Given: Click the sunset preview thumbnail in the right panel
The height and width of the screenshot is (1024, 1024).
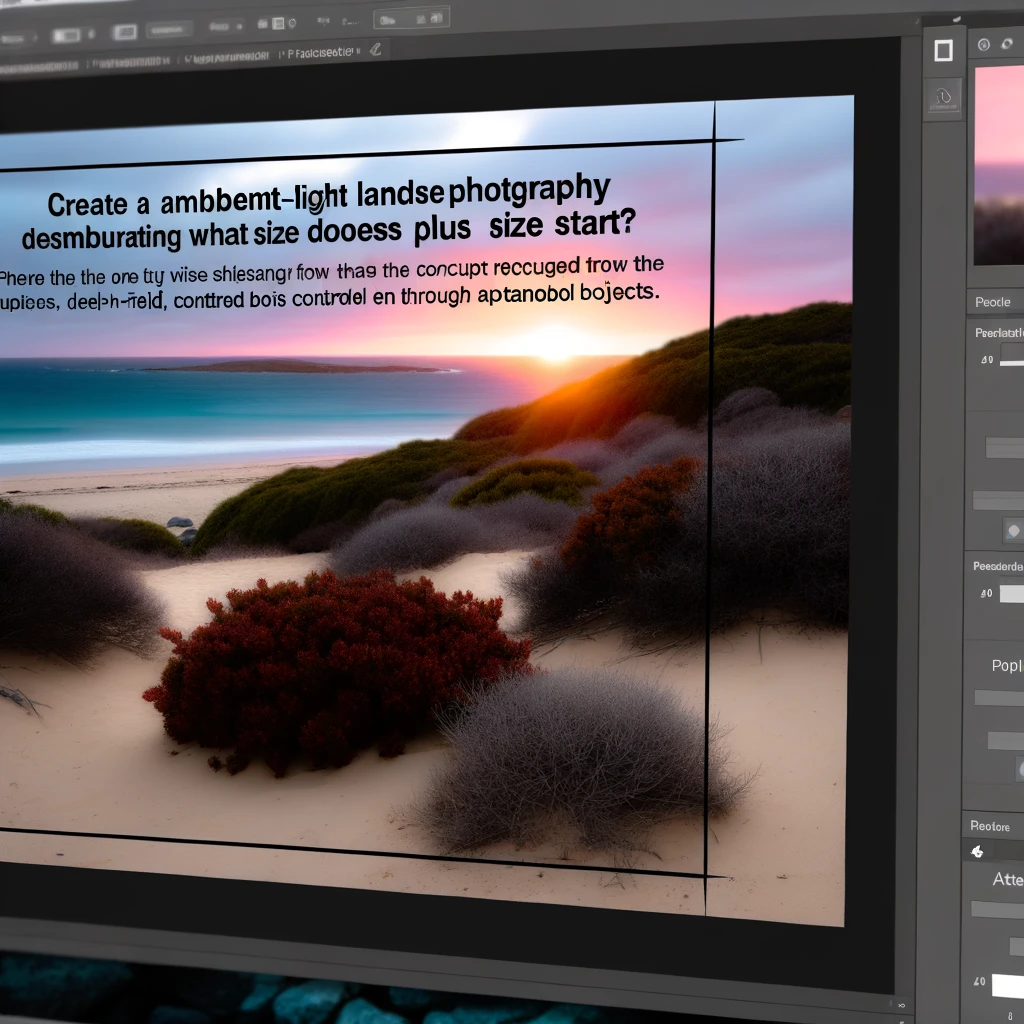Looking at the screenshot, I should (x=999, y=165).
